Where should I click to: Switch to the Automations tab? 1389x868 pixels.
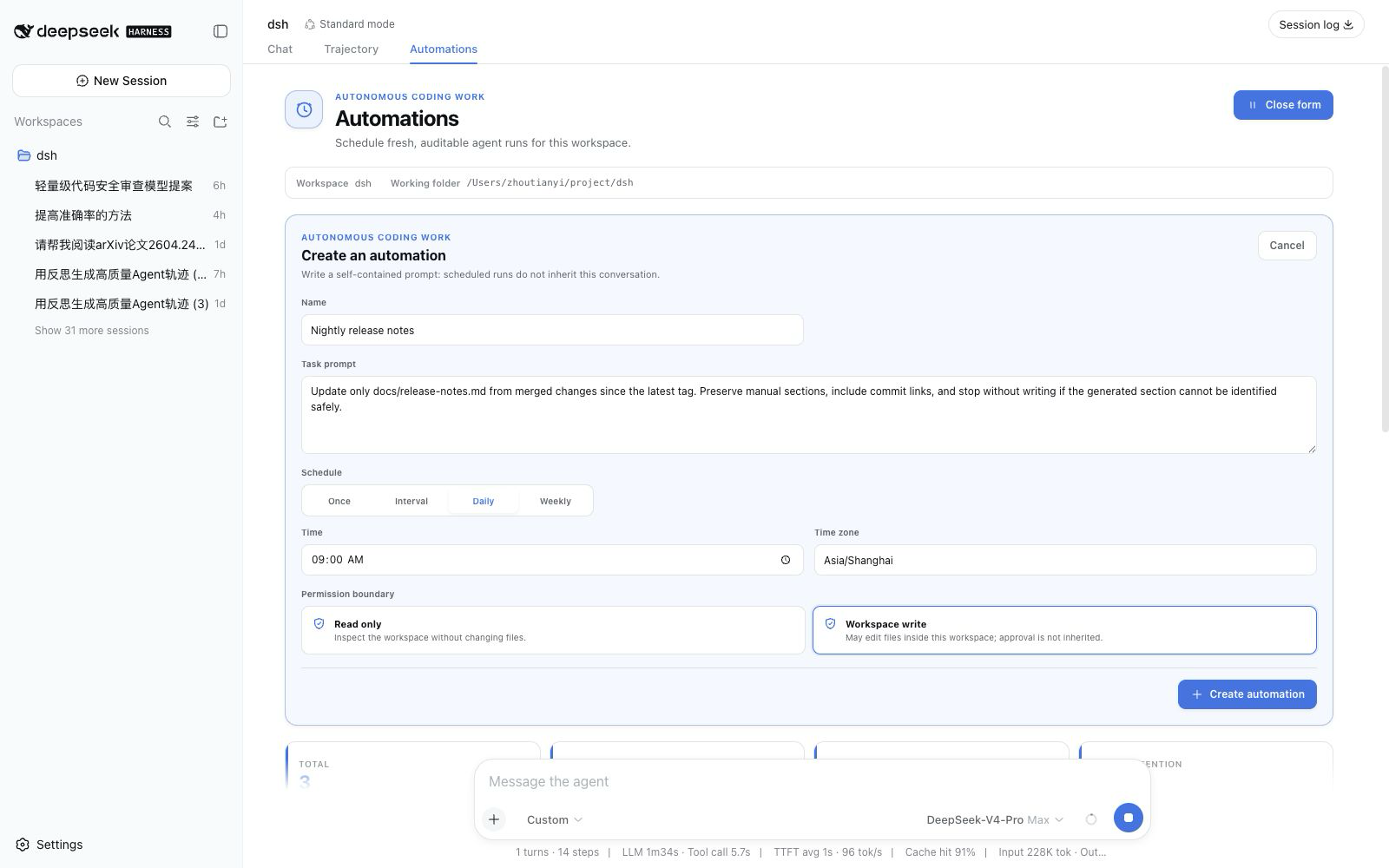click(444, 49)
